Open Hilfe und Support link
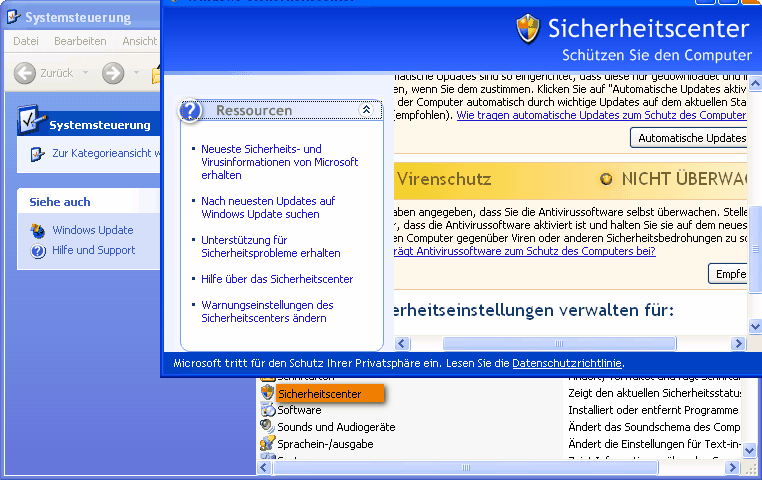Viewport: 762px width, 480px height. coord(94,250)
